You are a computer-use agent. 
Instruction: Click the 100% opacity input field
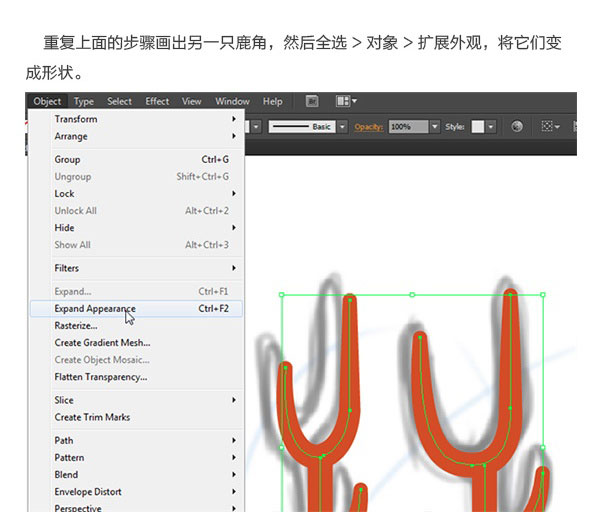pyautogui.click(x=408, y=127)
